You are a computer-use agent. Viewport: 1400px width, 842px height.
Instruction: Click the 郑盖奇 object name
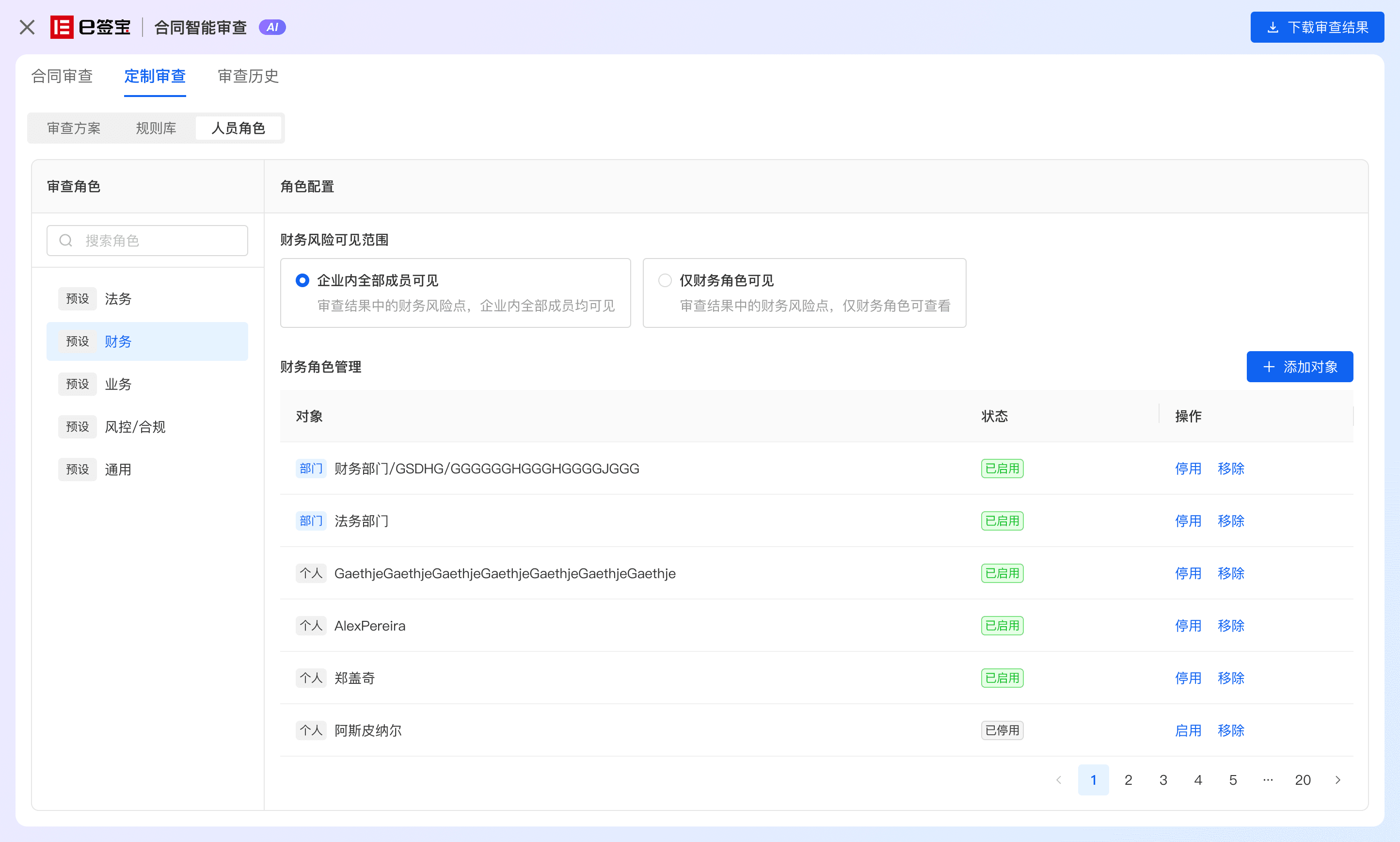point(354,678)
